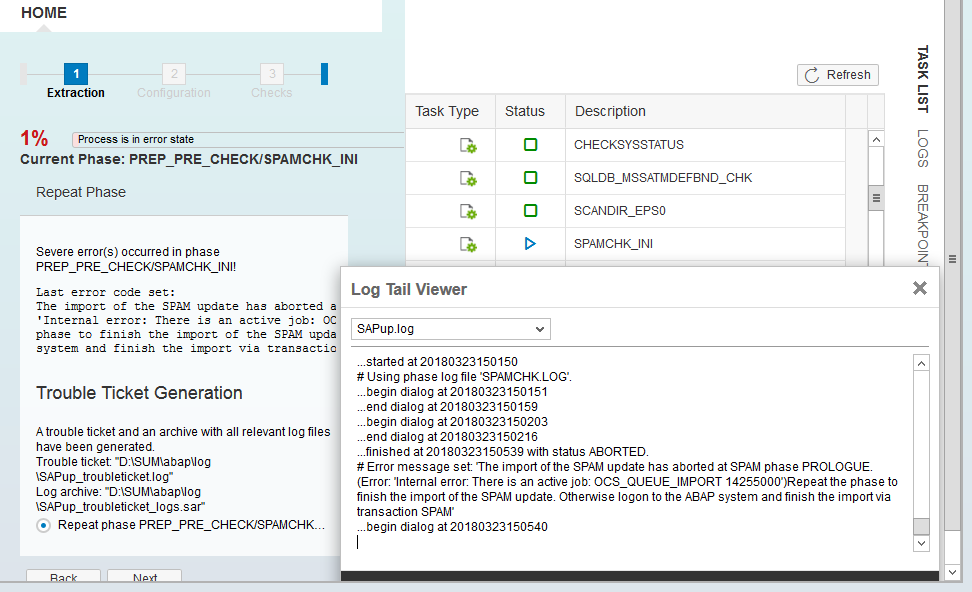Select the Configuration step in the phase stepper
This screenshot has width=972, height=592.
173,73
